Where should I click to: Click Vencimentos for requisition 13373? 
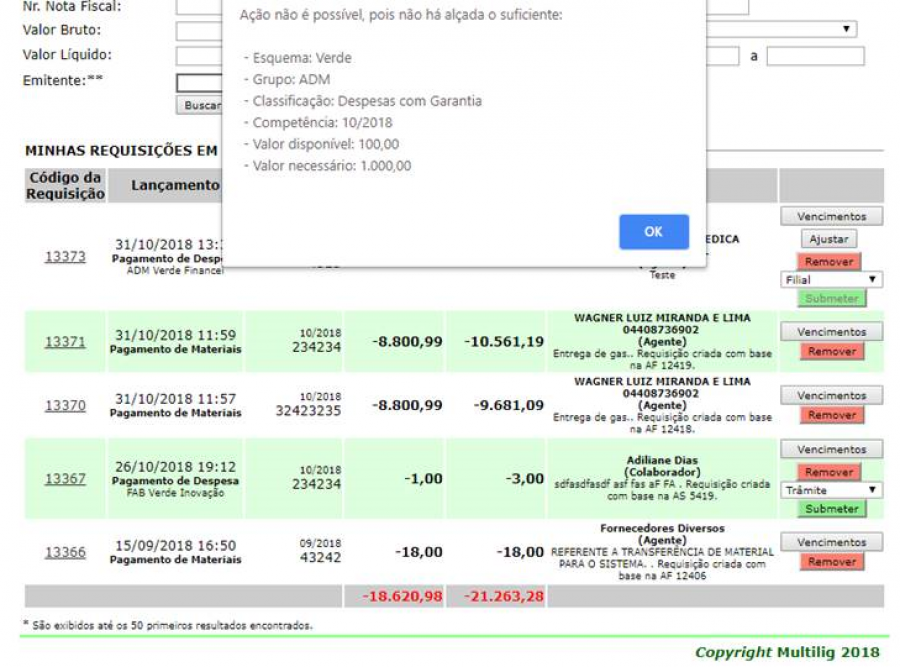[831, 217]
